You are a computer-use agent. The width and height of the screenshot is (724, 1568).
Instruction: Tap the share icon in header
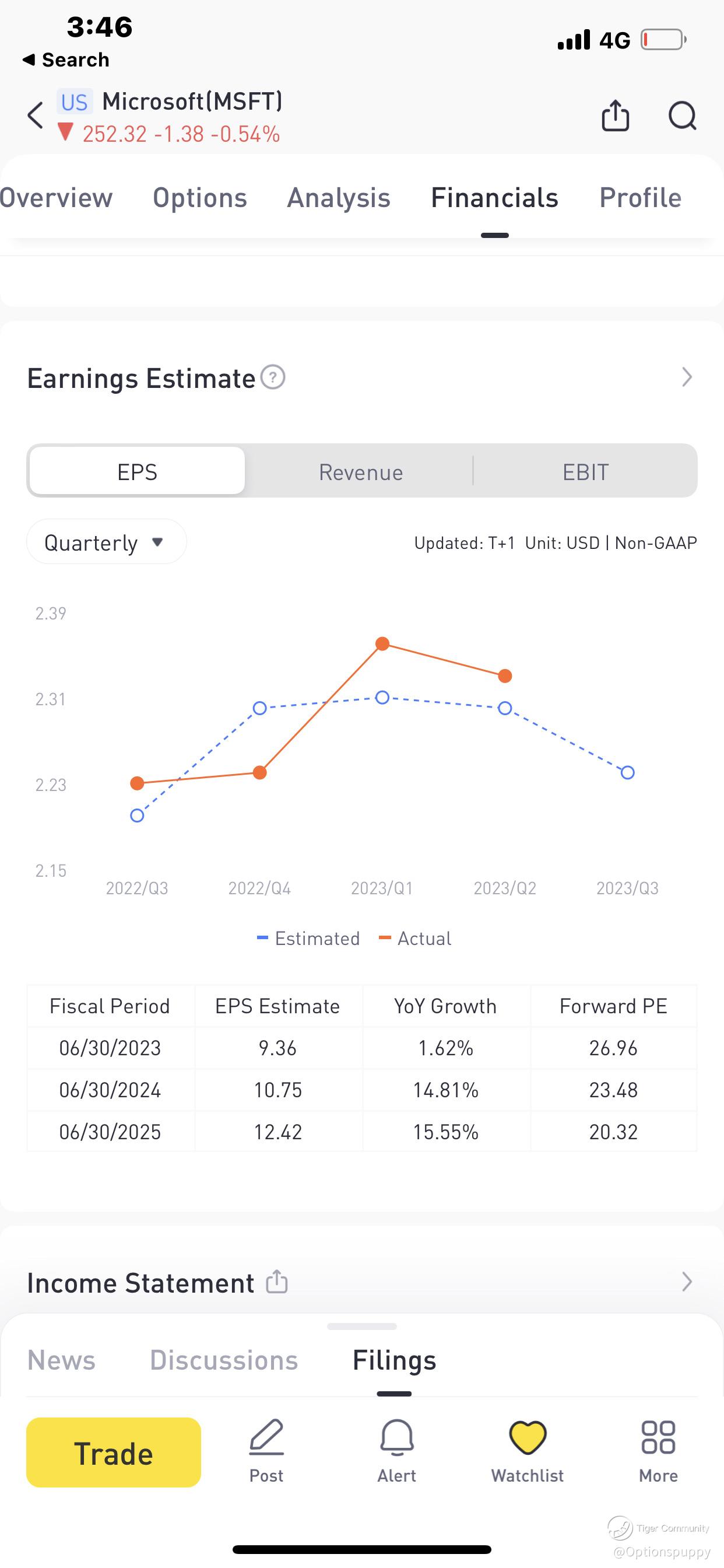(615, 116)
